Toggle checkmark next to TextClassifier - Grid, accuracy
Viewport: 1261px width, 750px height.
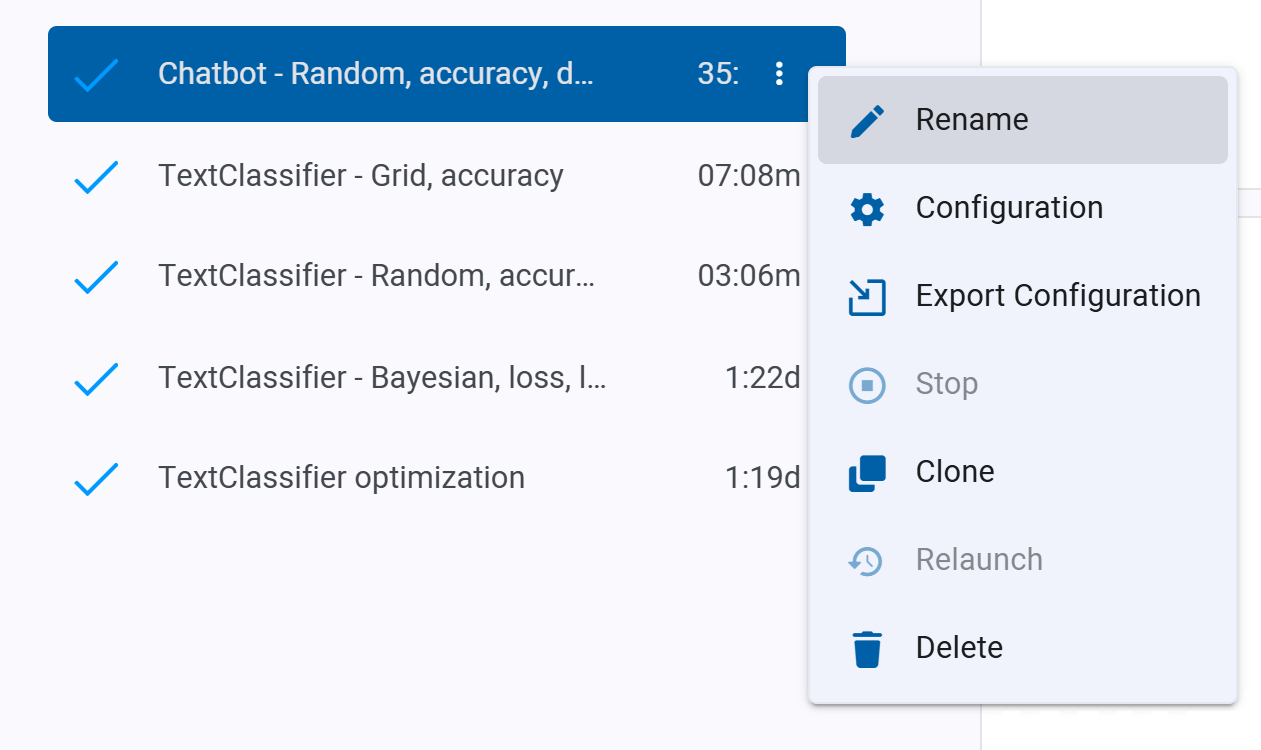[96, 175]
